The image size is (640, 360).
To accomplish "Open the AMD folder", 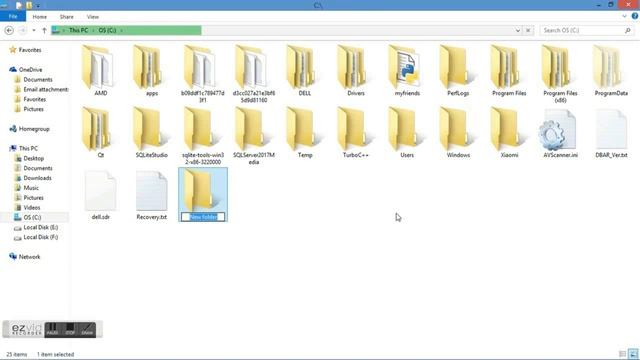I will (x=100, y=70).
